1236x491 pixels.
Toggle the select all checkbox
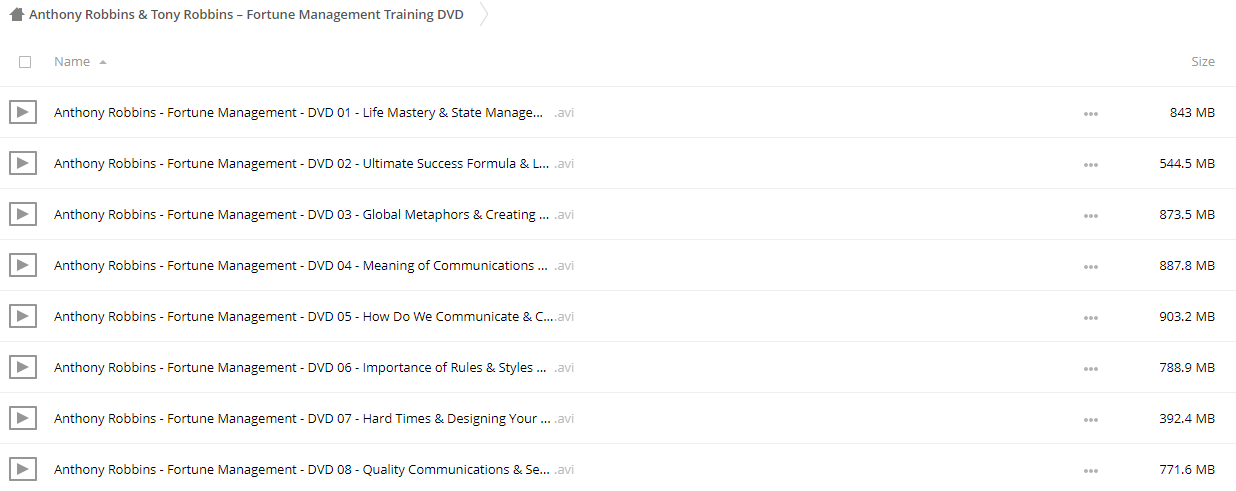[25, 62]
